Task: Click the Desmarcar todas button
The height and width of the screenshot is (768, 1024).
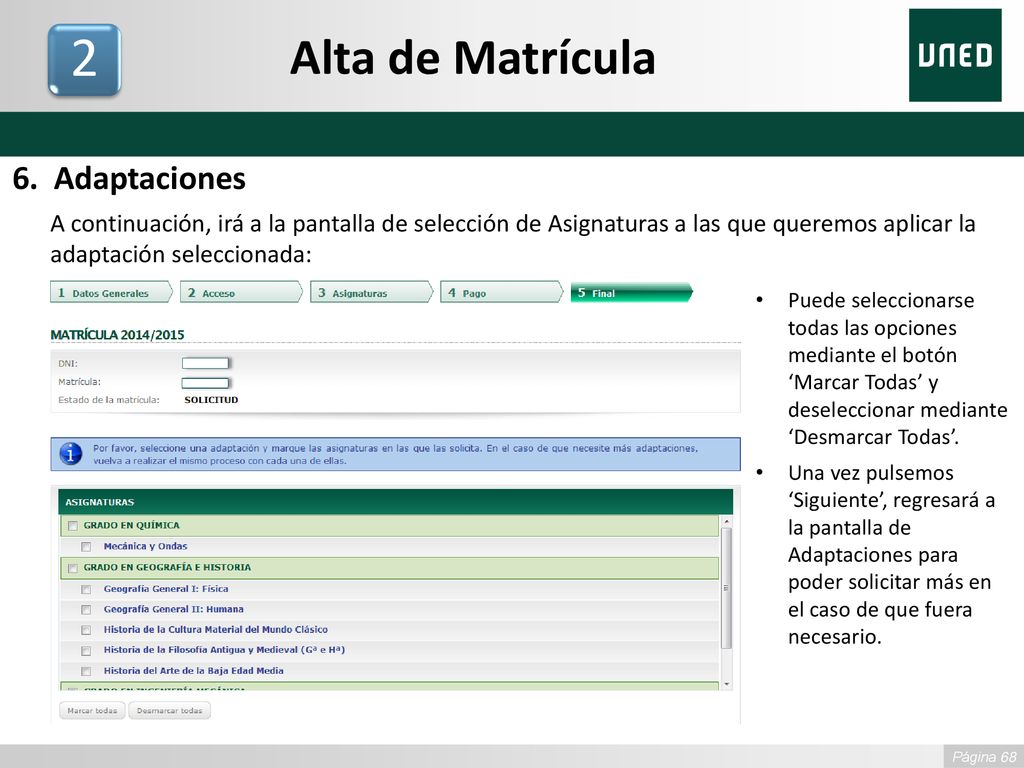Action: tap(170, 711)
